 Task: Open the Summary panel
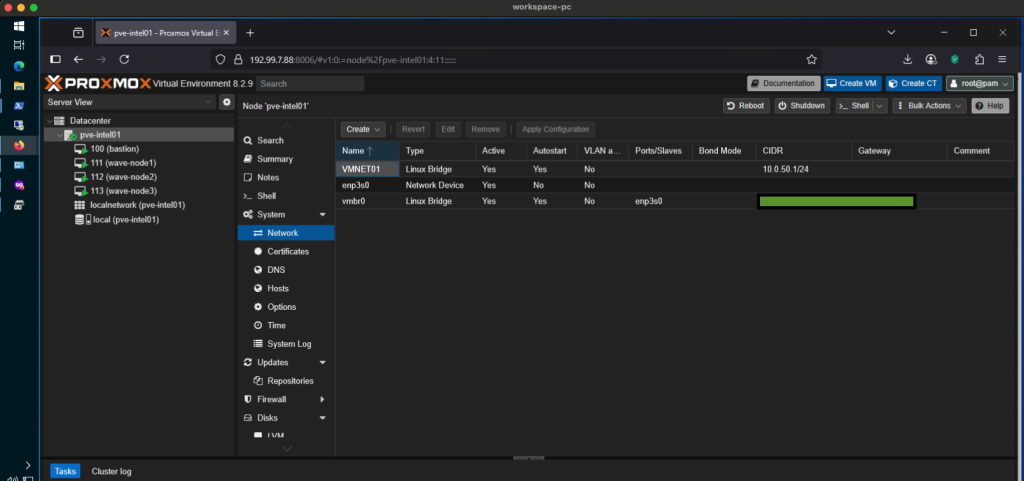[286, 159]
